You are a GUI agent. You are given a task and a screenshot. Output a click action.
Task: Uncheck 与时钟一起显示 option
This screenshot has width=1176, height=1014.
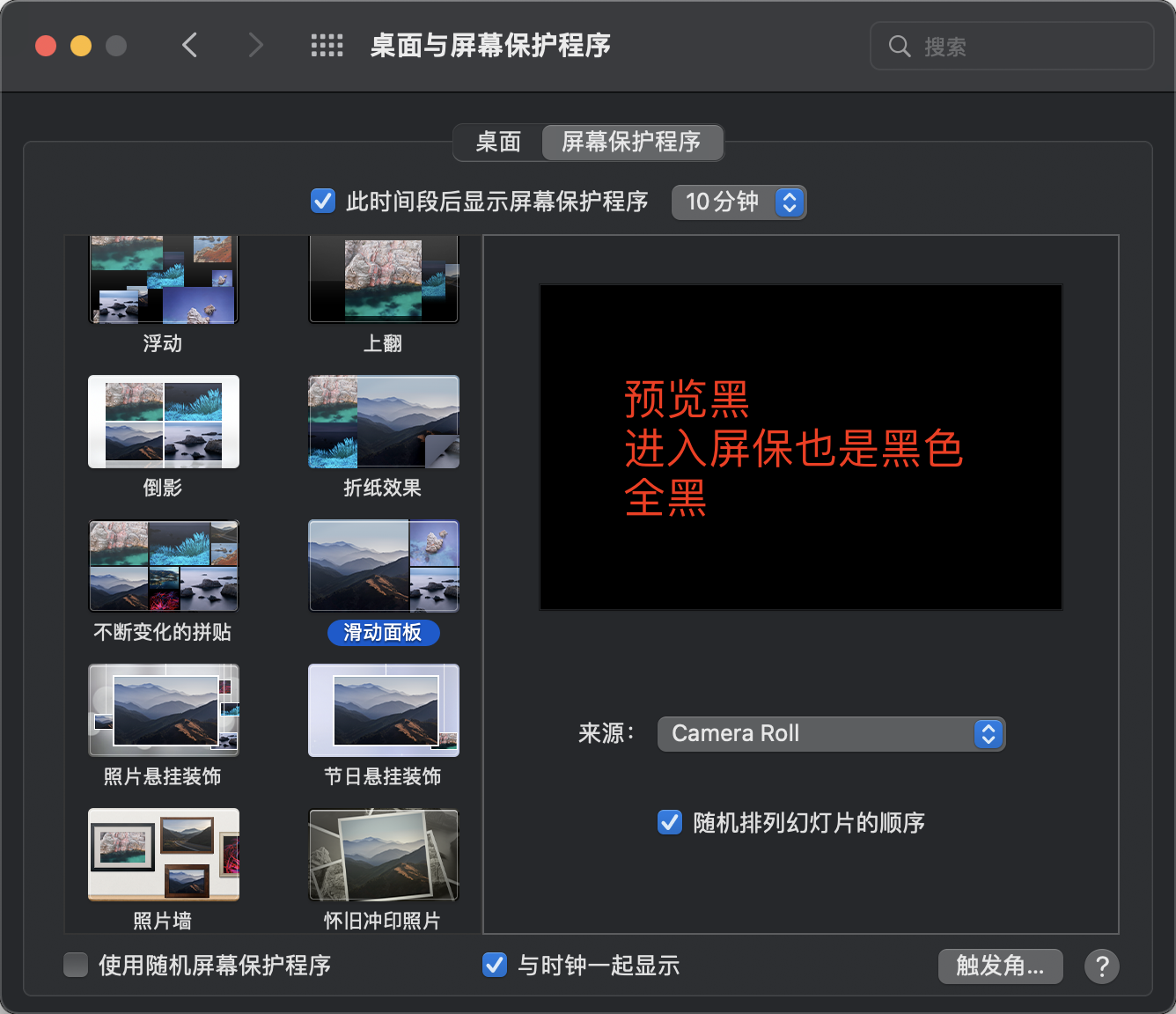point(495,966)
